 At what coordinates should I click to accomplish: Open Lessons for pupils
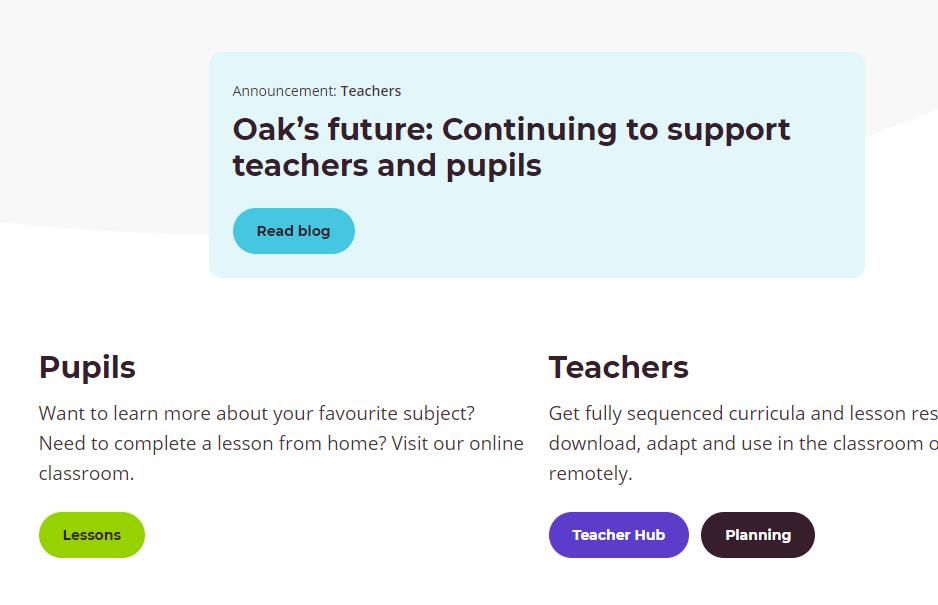point(92,535)
